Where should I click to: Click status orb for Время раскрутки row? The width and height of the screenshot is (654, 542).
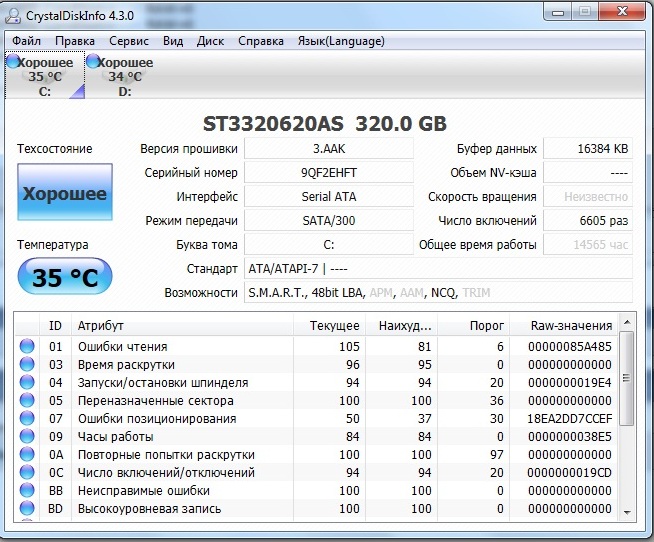[27, 364]
